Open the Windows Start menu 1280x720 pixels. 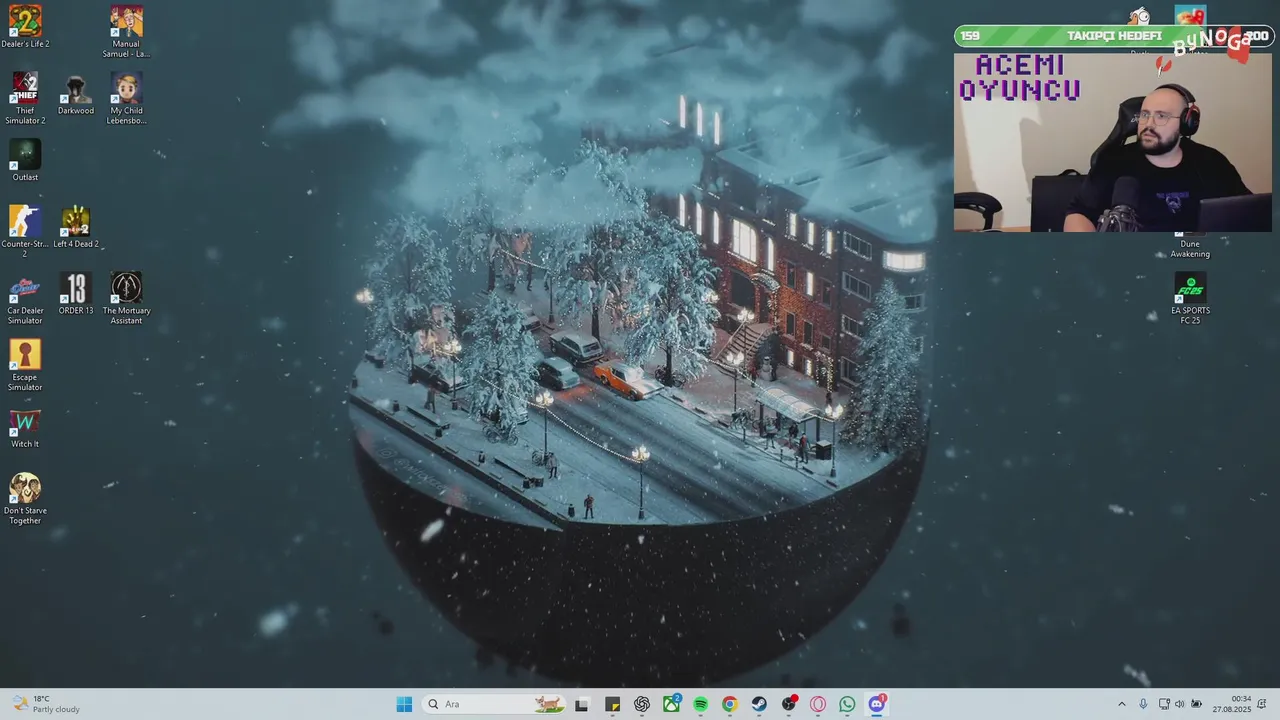(x=404, y=704)
